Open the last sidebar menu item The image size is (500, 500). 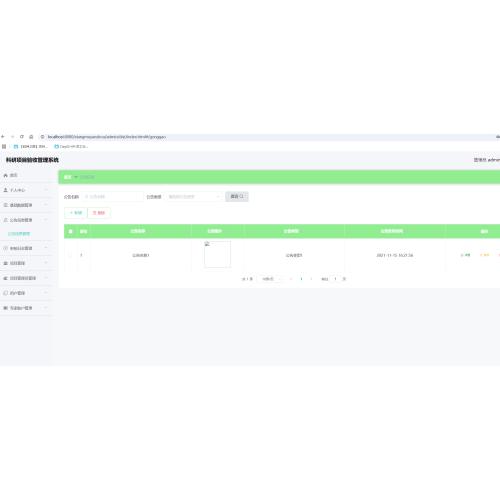coord(26,308)
